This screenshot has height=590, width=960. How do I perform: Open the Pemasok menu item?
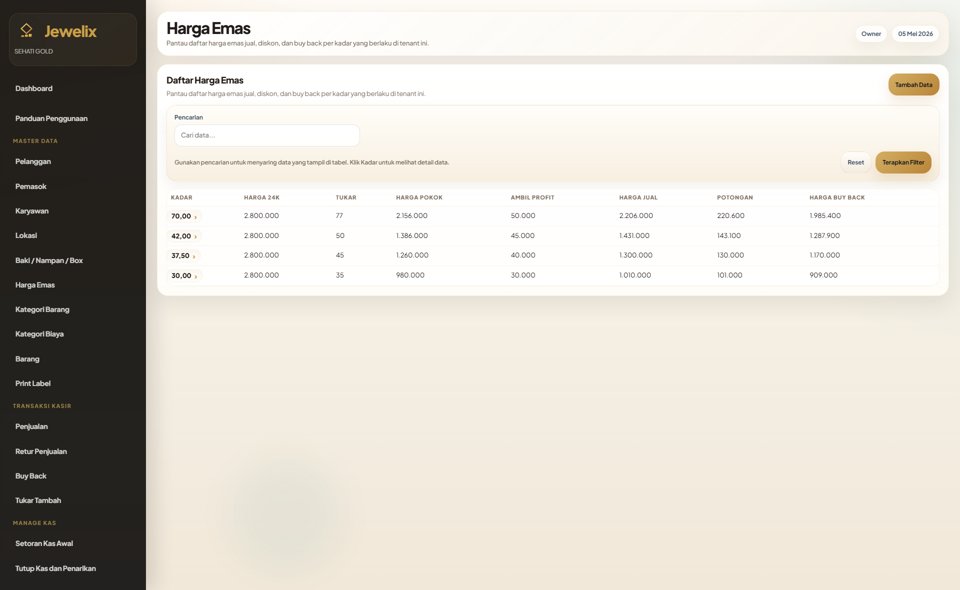pyautogui.click(x=31, y=186)
